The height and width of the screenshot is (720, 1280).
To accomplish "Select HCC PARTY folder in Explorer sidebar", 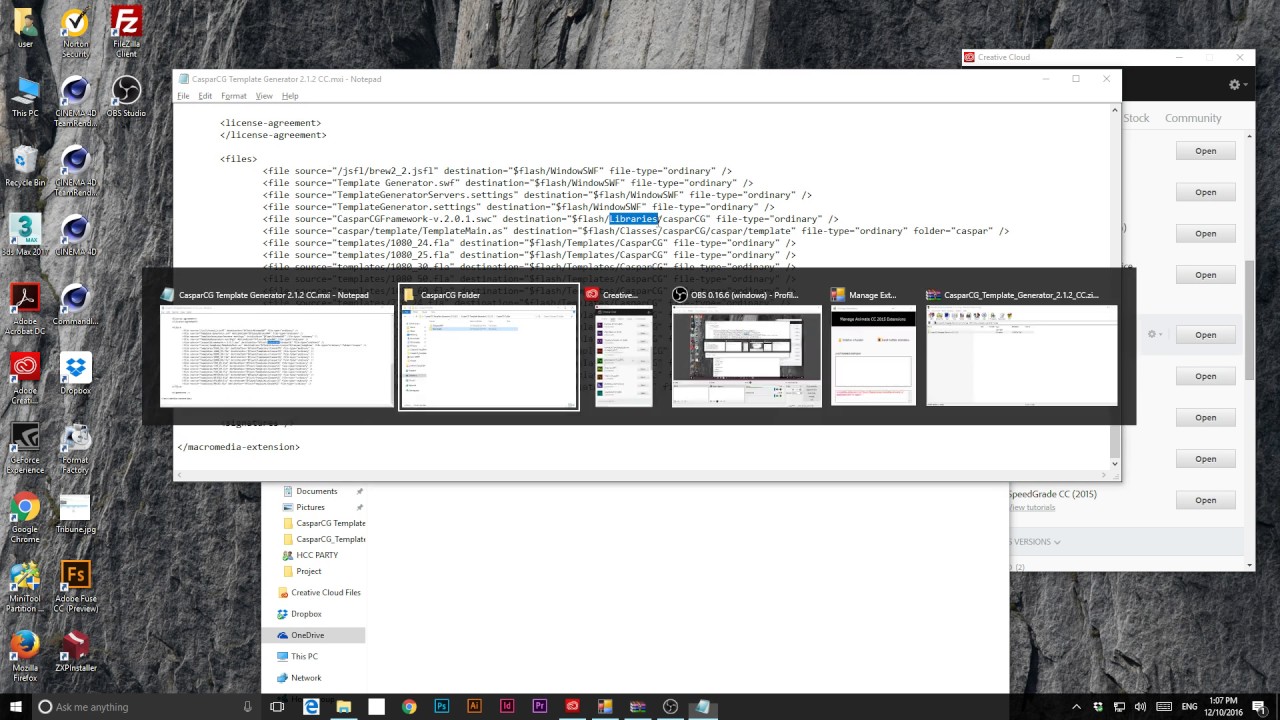I will (x=317, y=555).
